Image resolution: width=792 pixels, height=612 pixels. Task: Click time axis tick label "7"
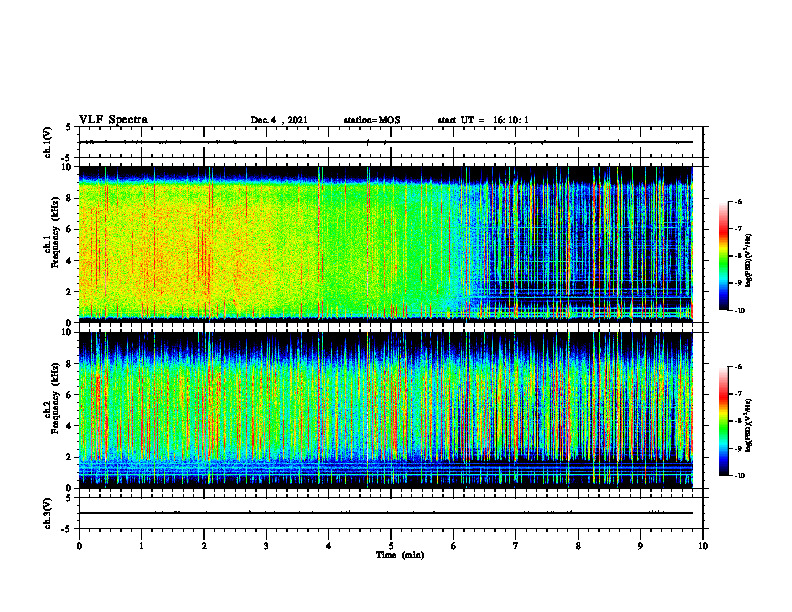[516, 546]
